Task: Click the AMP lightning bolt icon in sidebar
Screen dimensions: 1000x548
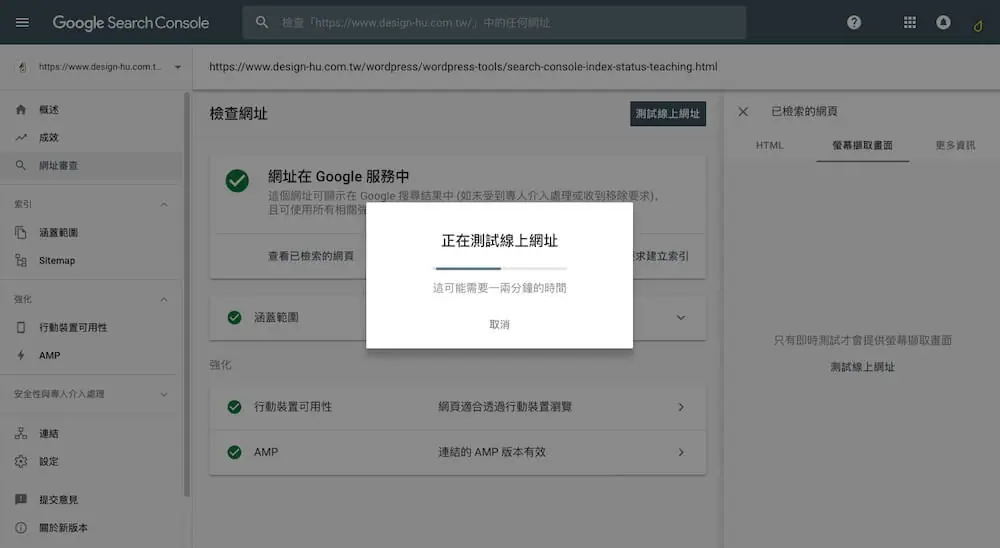Action: pyautogui.click(x=21, y=355)
